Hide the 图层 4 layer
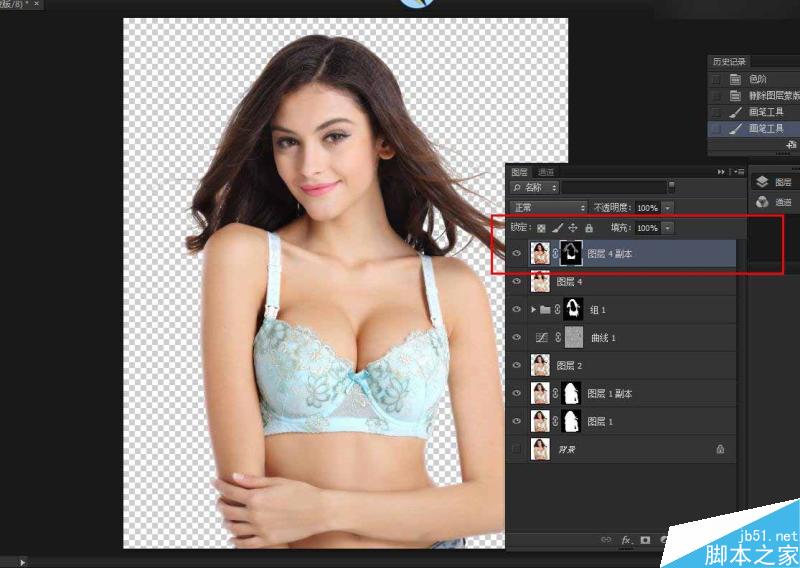 pos(517,282)
